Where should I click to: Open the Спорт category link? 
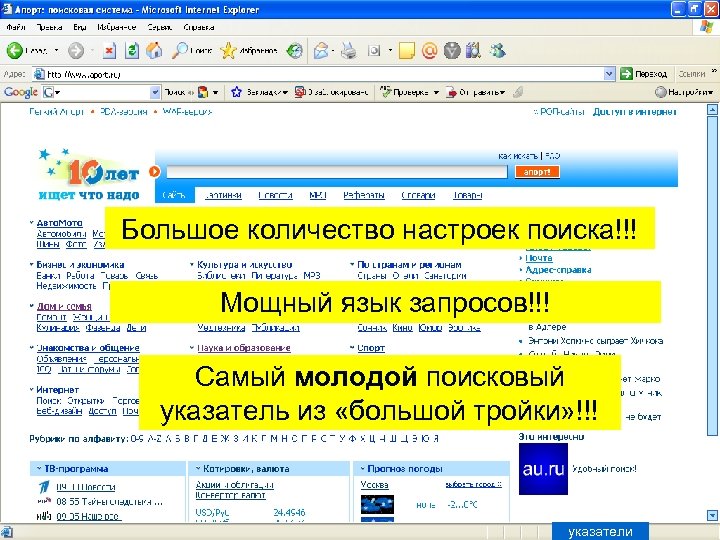(371, 348)
